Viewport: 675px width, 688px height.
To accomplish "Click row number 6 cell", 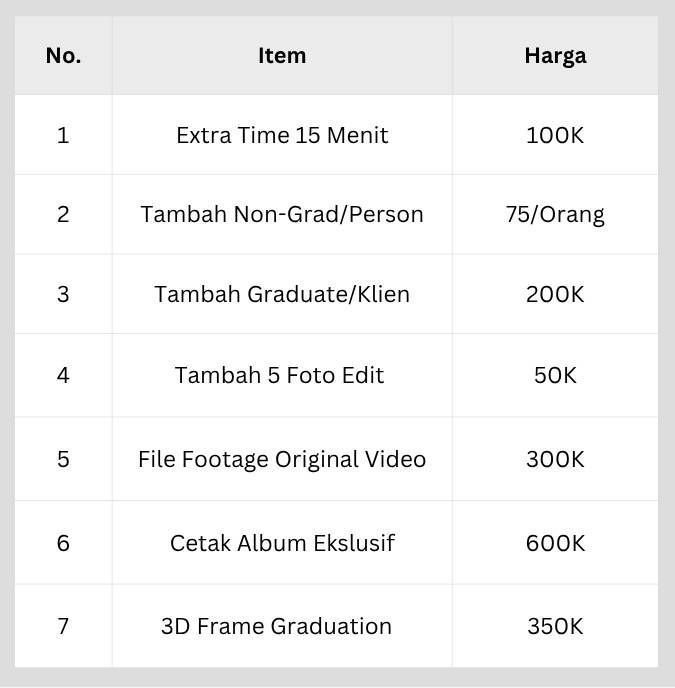I will click(63, 543).
